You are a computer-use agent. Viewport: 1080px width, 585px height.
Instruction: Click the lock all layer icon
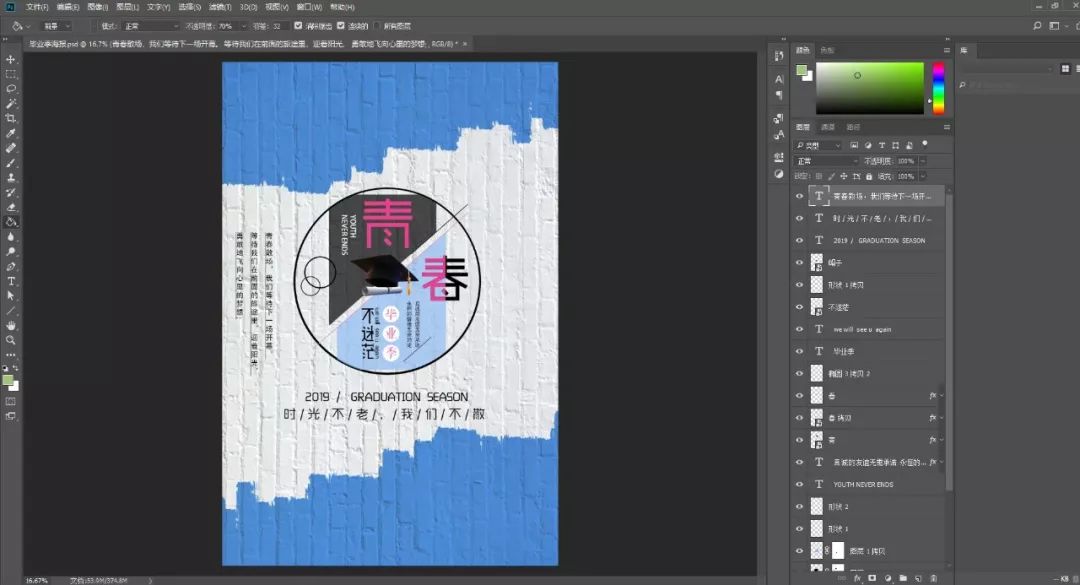pyautogui.click(x=869, y=176)
